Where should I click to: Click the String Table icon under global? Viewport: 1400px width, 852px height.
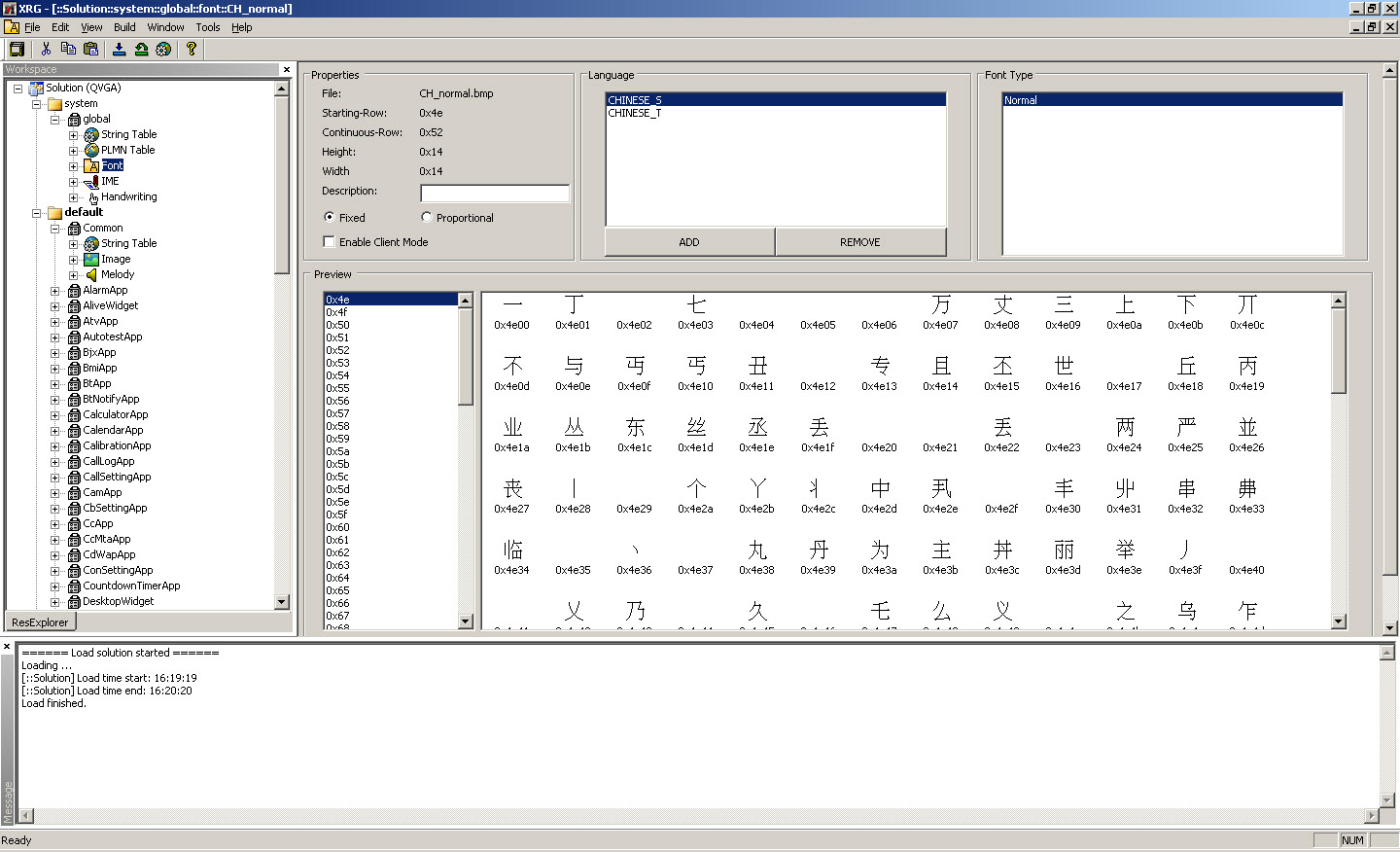[91, 134]
